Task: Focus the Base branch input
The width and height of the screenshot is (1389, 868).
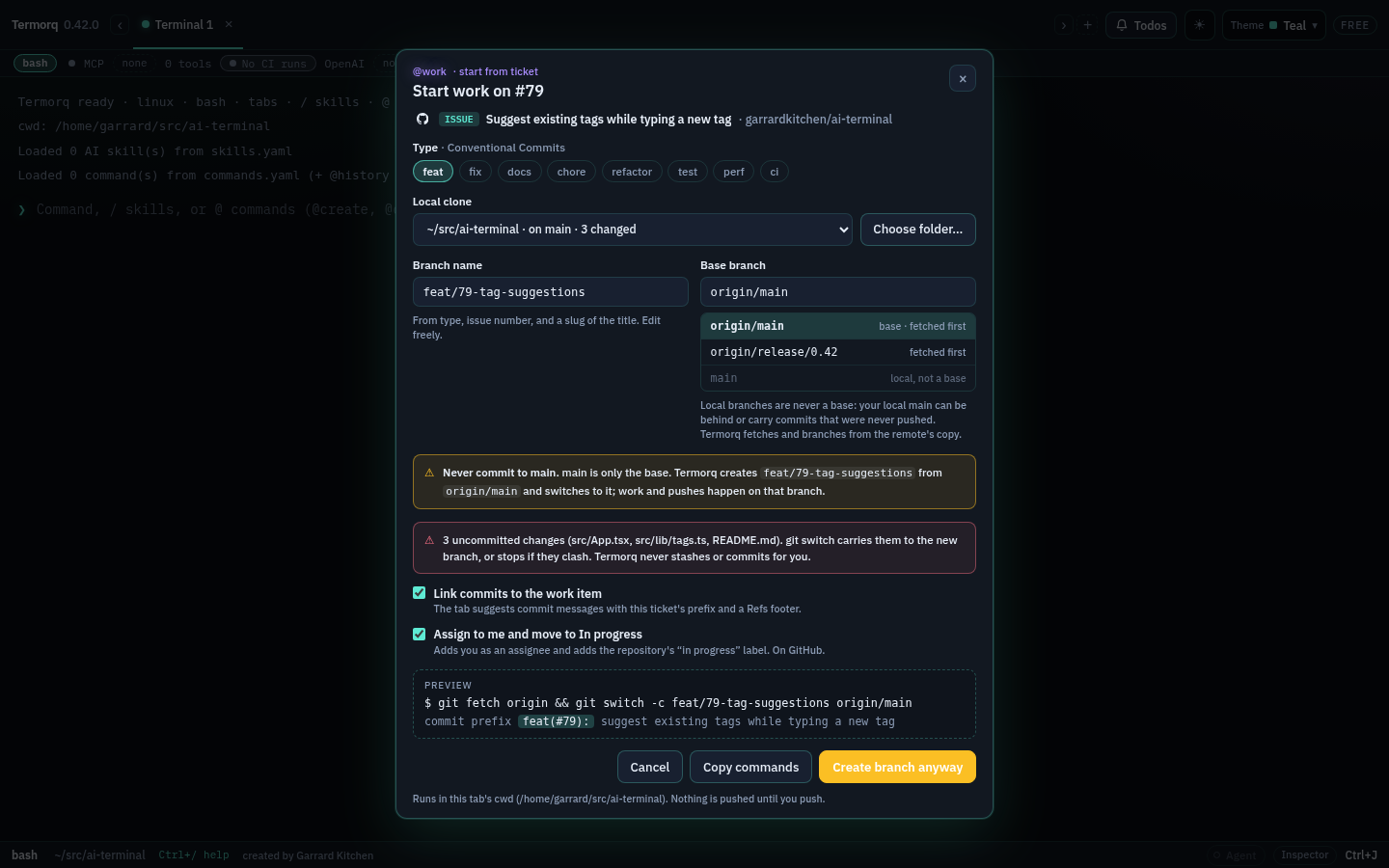Action: (x=838, y=292)
